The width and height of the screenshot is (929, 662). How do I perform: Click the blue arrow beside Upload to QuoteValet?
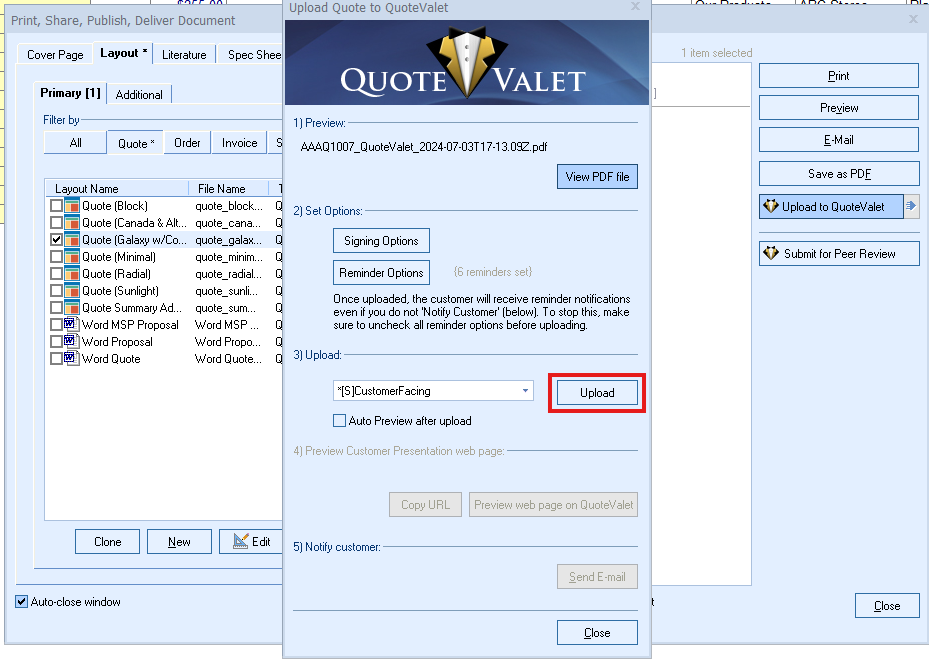911,206
